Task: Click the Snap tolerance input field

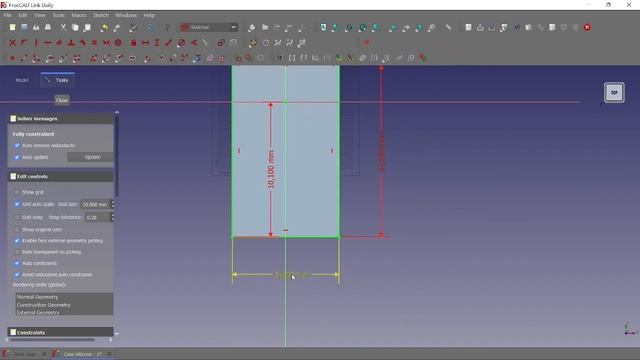Action: point(98,217)
